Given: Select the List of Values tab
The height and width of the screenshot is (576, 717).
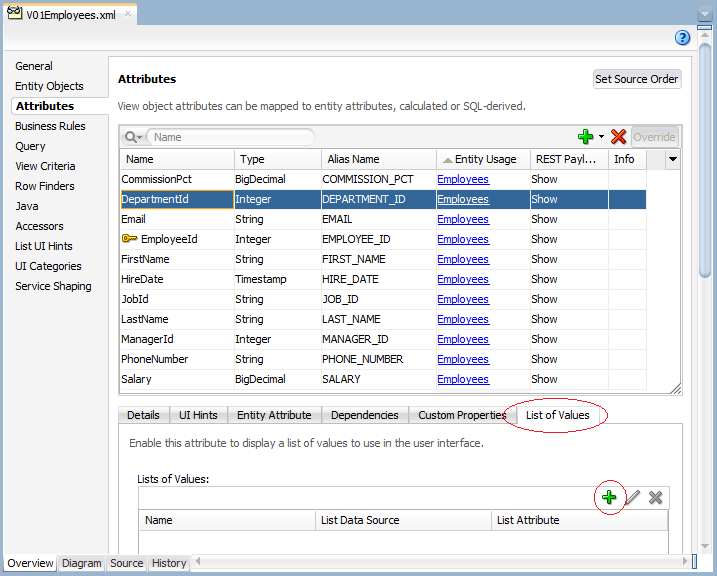Looking at the screenshot, I should tap(558, 415).
